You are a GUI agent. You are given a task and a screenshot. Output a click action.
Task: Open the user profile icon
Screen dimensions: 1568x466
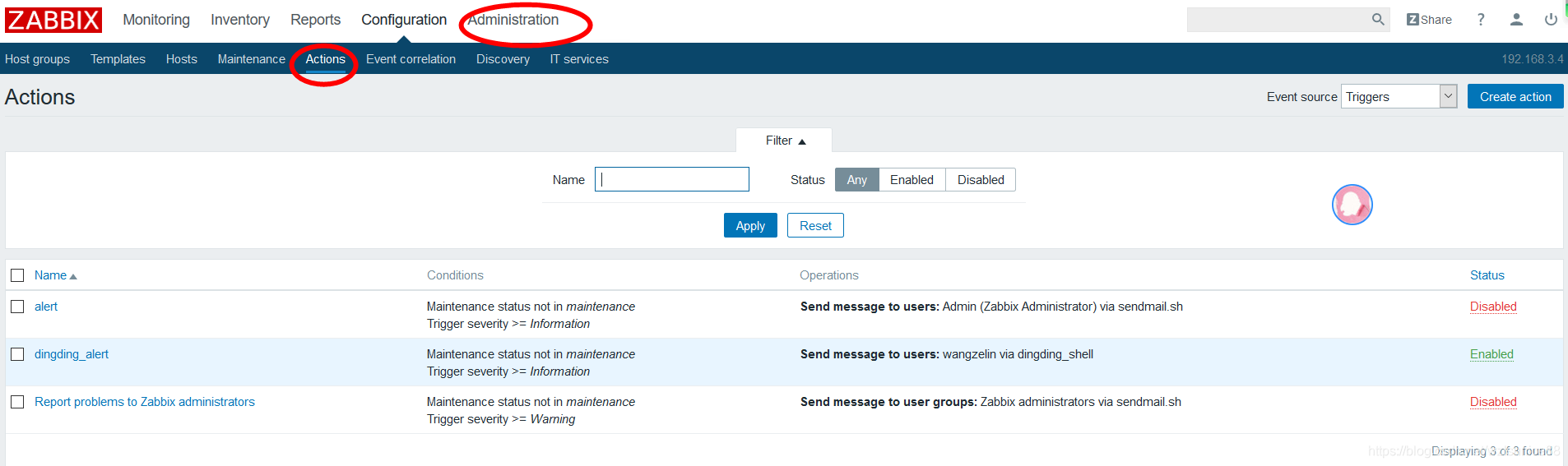click(1516, 20)
